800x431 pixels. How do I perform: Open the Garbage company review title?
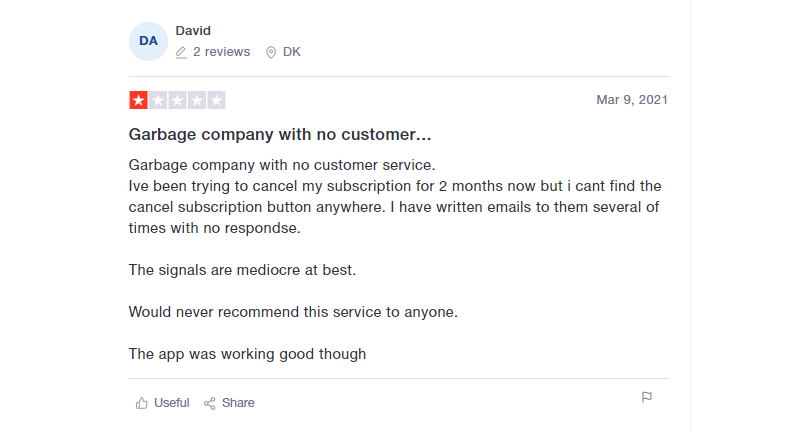tap(280, 134)
